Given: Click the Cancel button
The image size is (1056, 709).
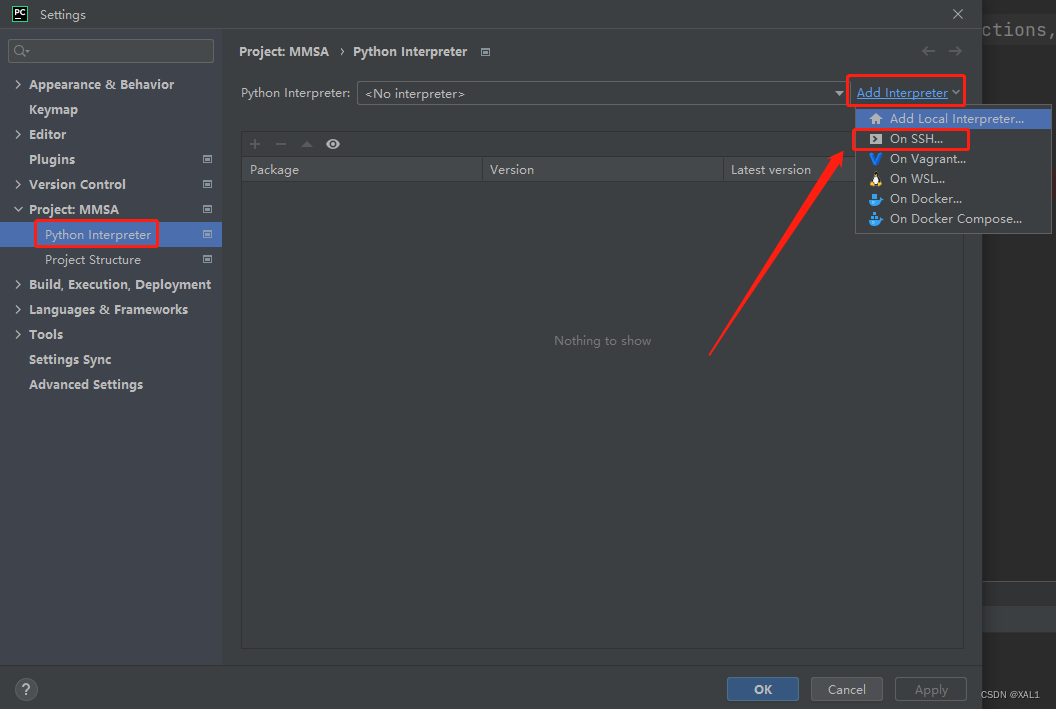Looking at the screenshot, I should 847,689.
